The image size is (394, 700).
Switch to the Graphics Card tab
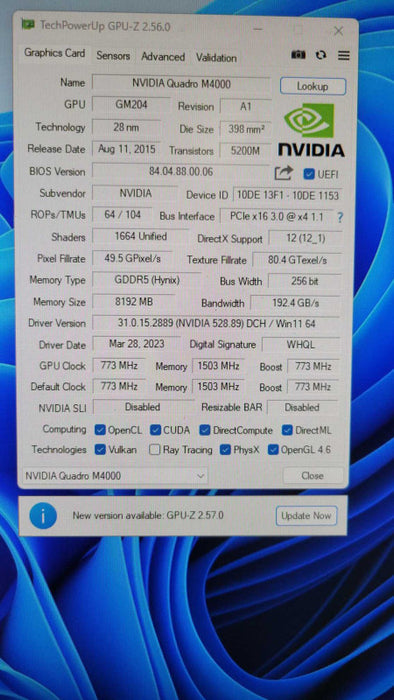click(x=54, y=53)
